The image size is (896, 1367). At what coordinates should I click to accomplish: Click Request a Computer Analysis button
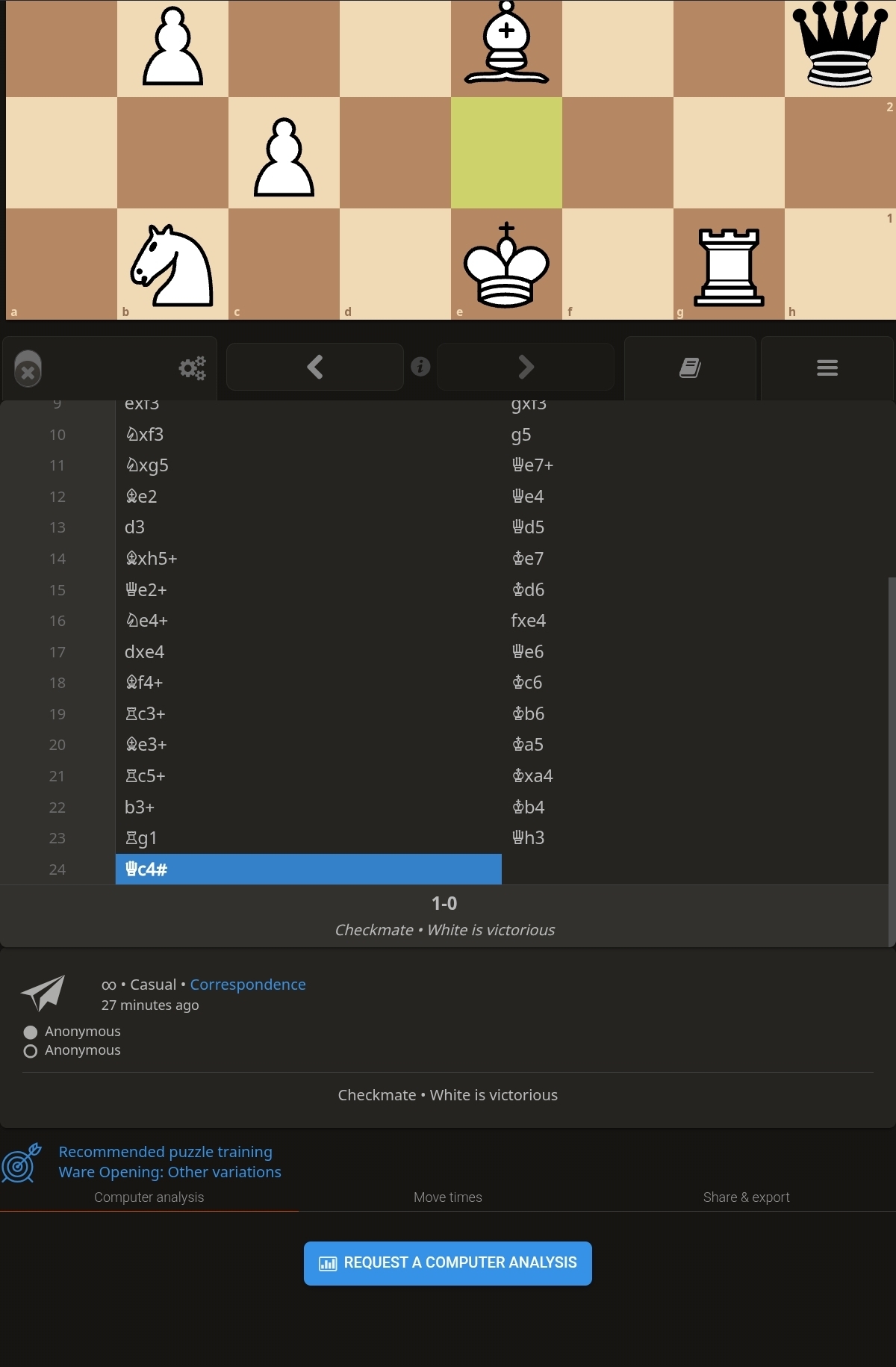448,1263
